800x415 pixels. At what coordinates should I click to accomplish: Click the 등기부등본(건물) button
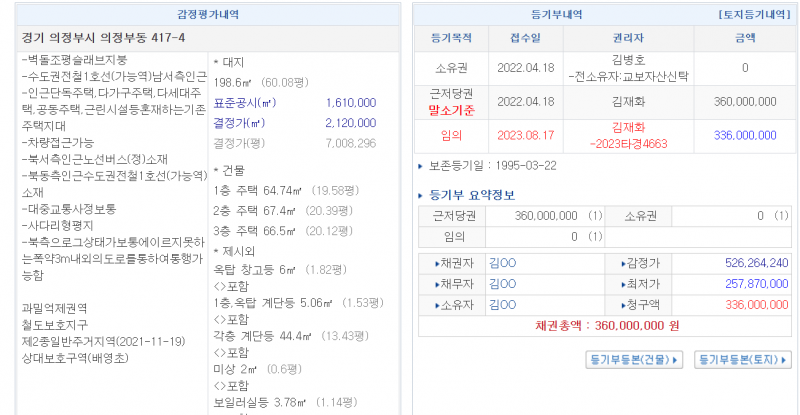[633, 359]
